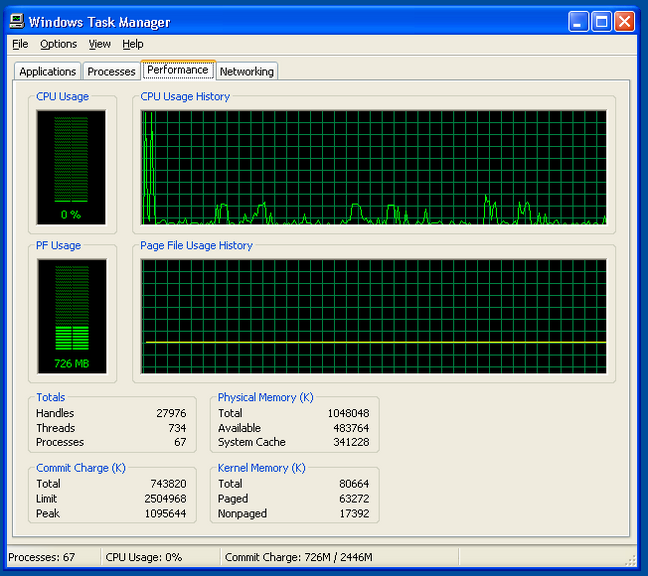
Task: Maximize the Task Manager window
Action: coord(602,21)
